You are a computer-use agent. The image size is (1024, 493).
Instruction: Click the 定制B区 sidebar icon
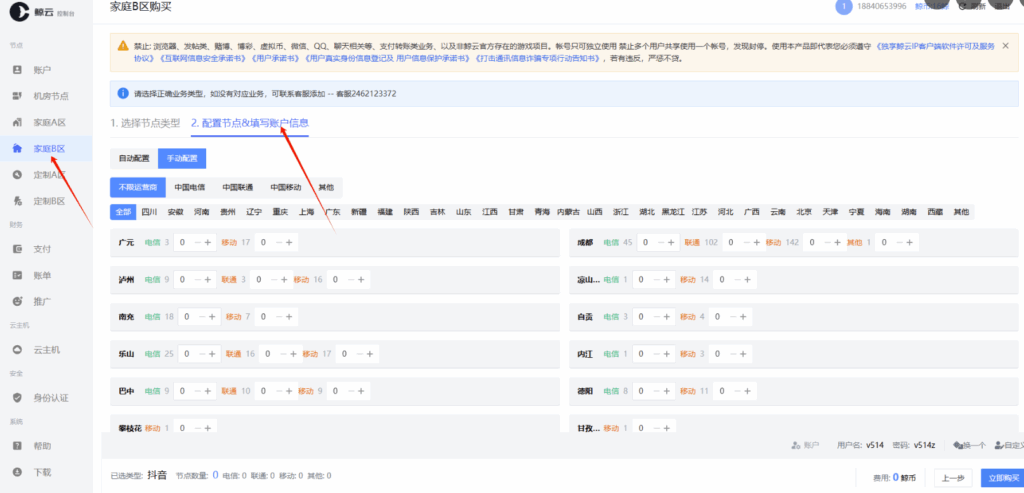[18, 201]
